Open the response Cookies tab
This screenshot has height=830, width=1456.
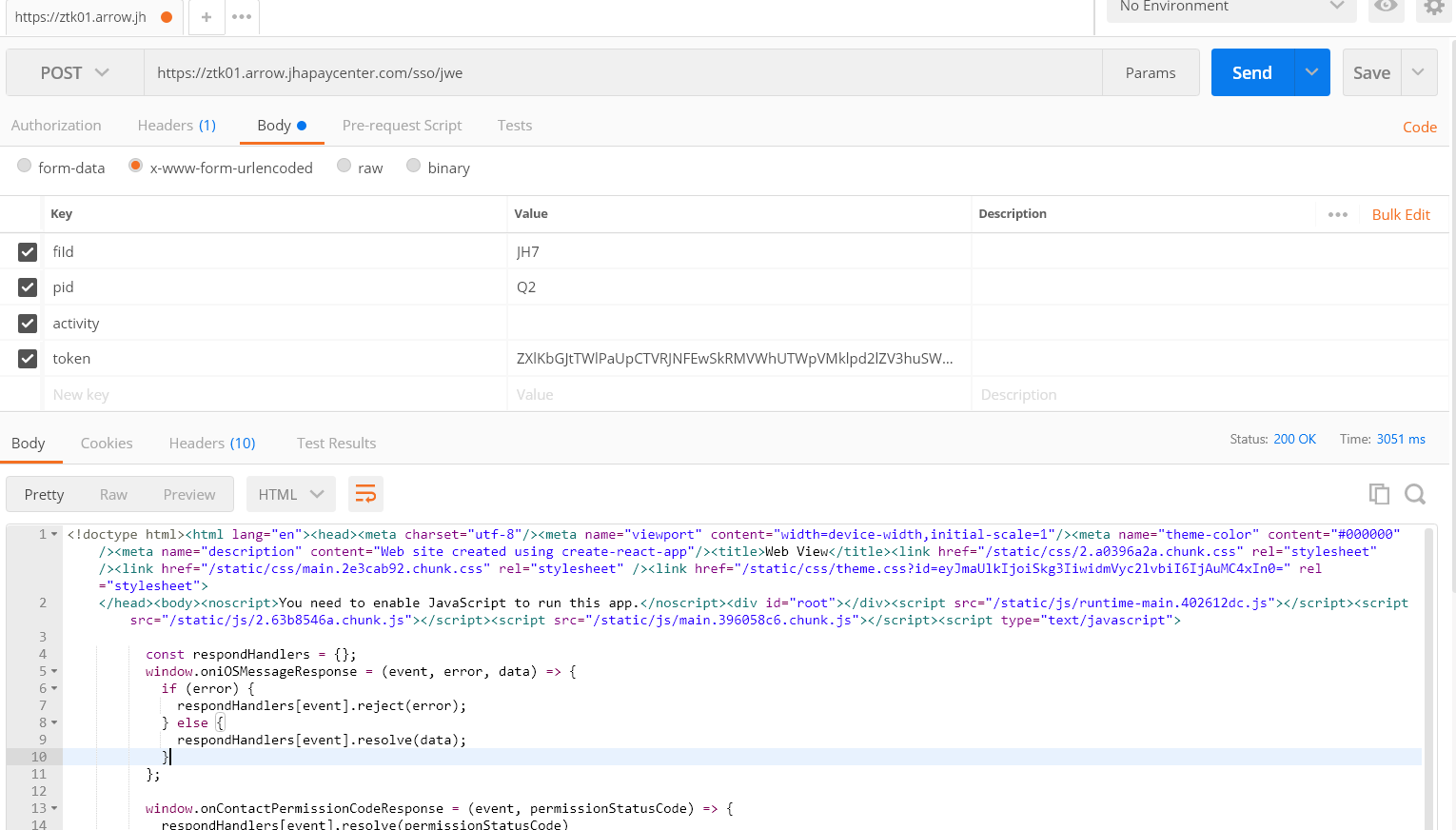pos(107,444)
